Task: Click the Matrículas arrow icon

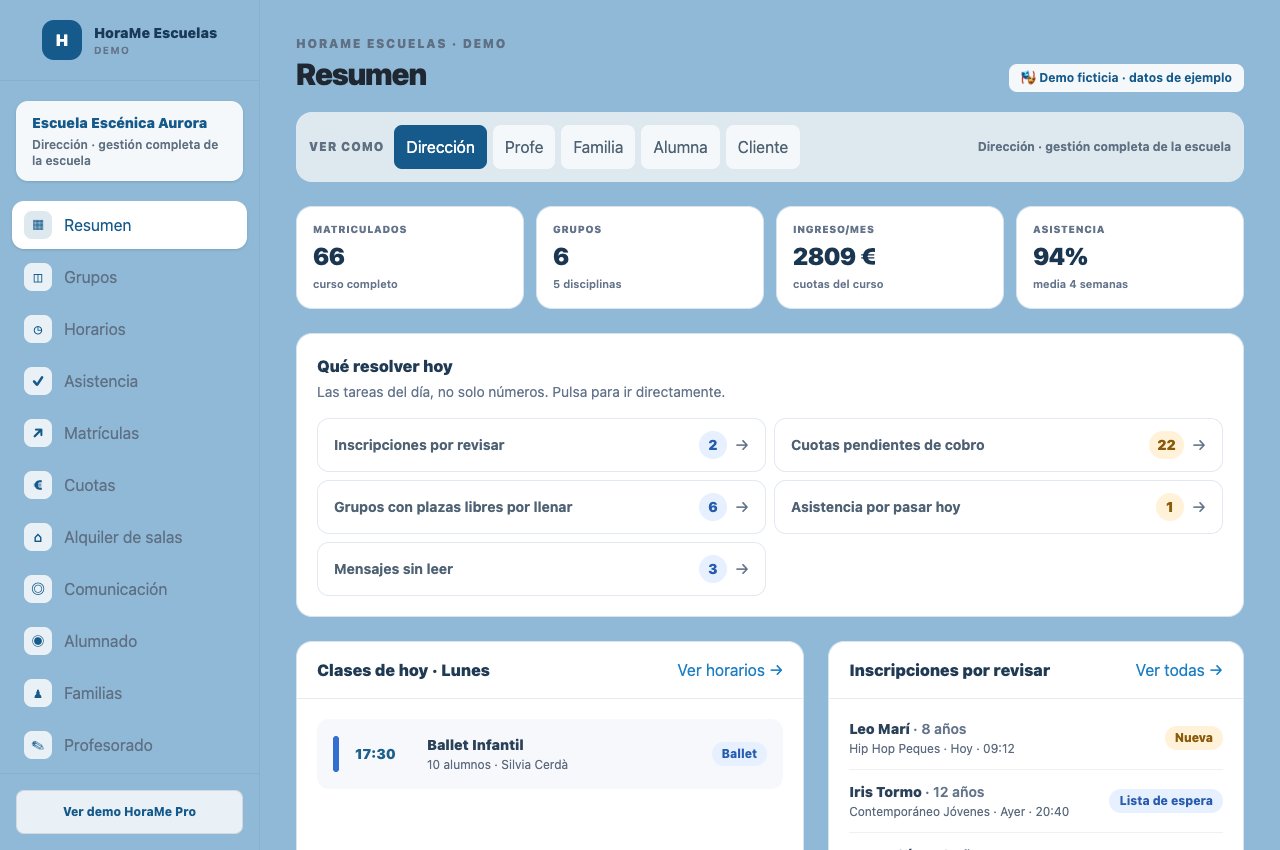Action: (38, 433)
